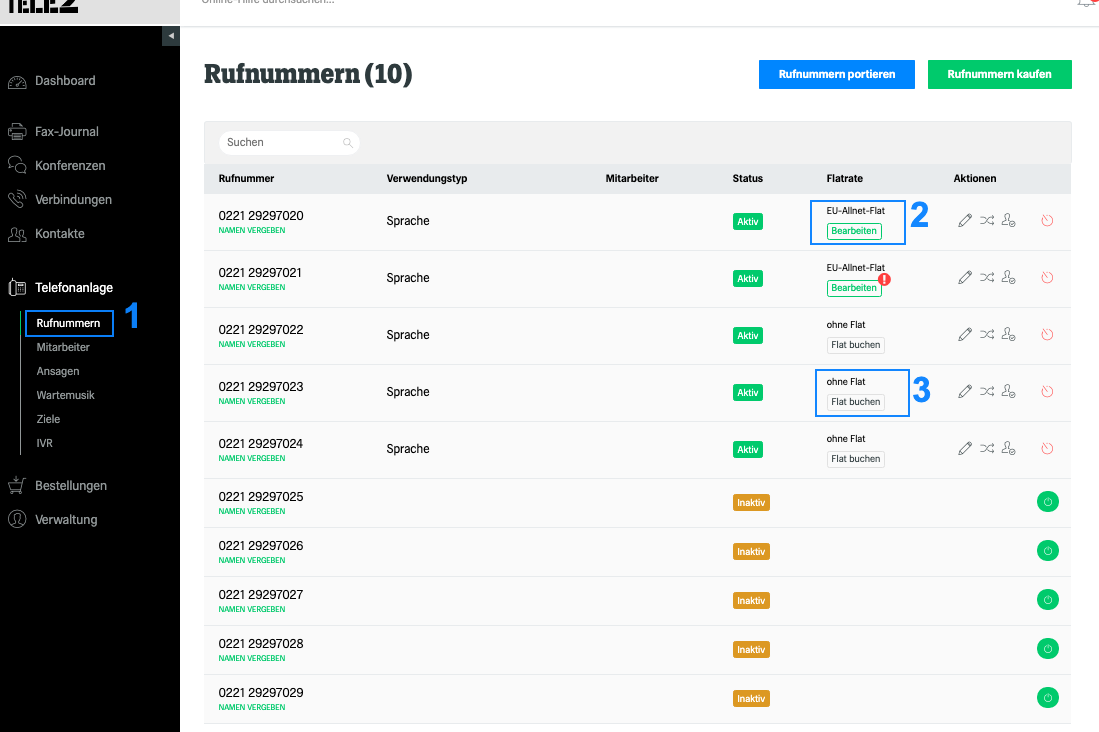Click the shuffle routing icon for 0221 29297024
The height and width of the screenshot is (732, 1099).
tap(987, 449)
